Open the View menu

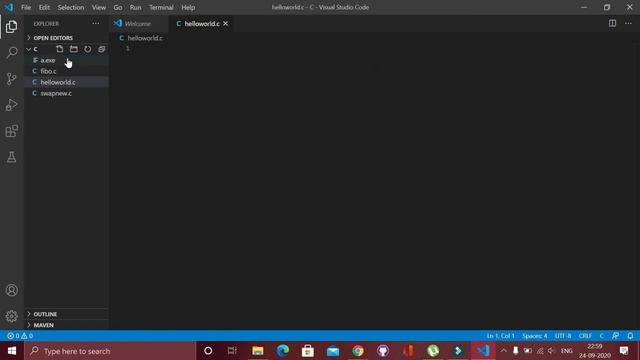99,7
